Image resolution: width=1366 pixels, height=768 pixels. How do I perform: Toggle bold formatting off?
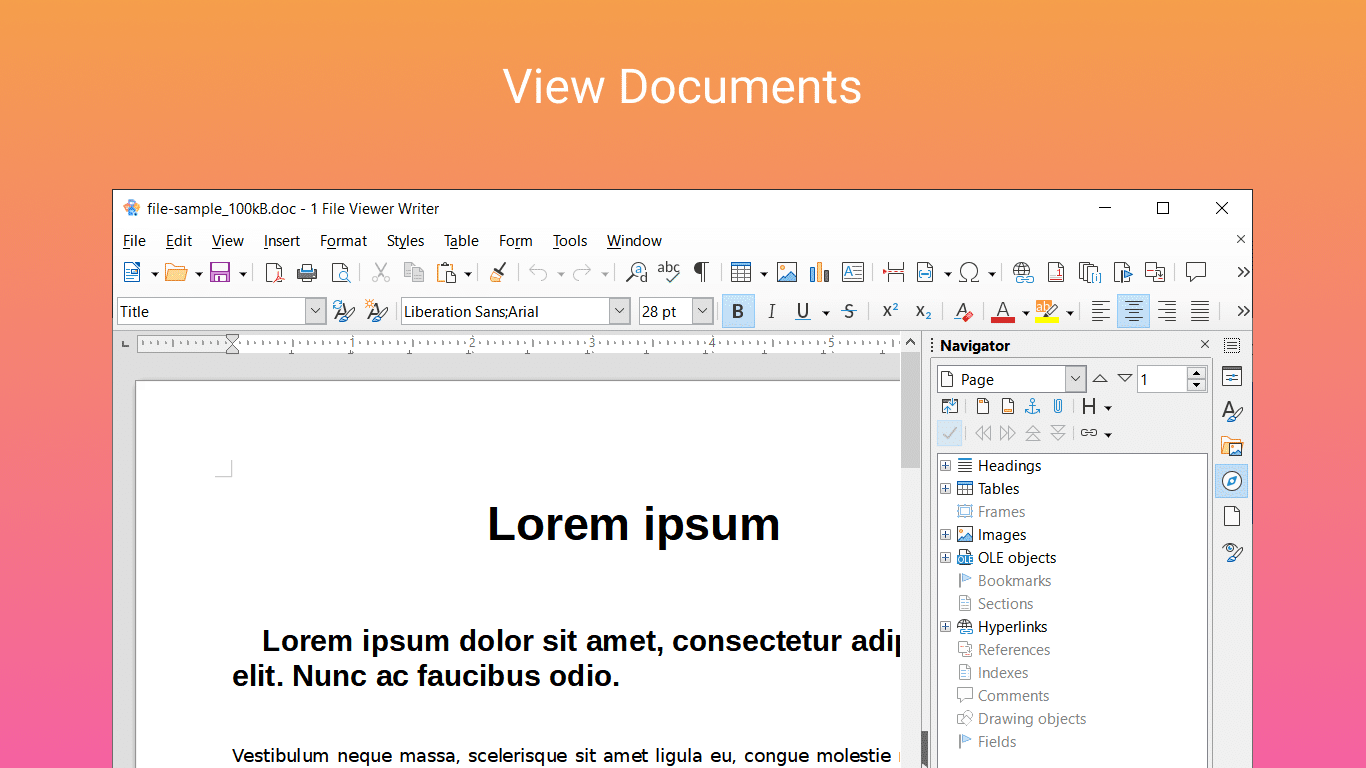point(737,311)
